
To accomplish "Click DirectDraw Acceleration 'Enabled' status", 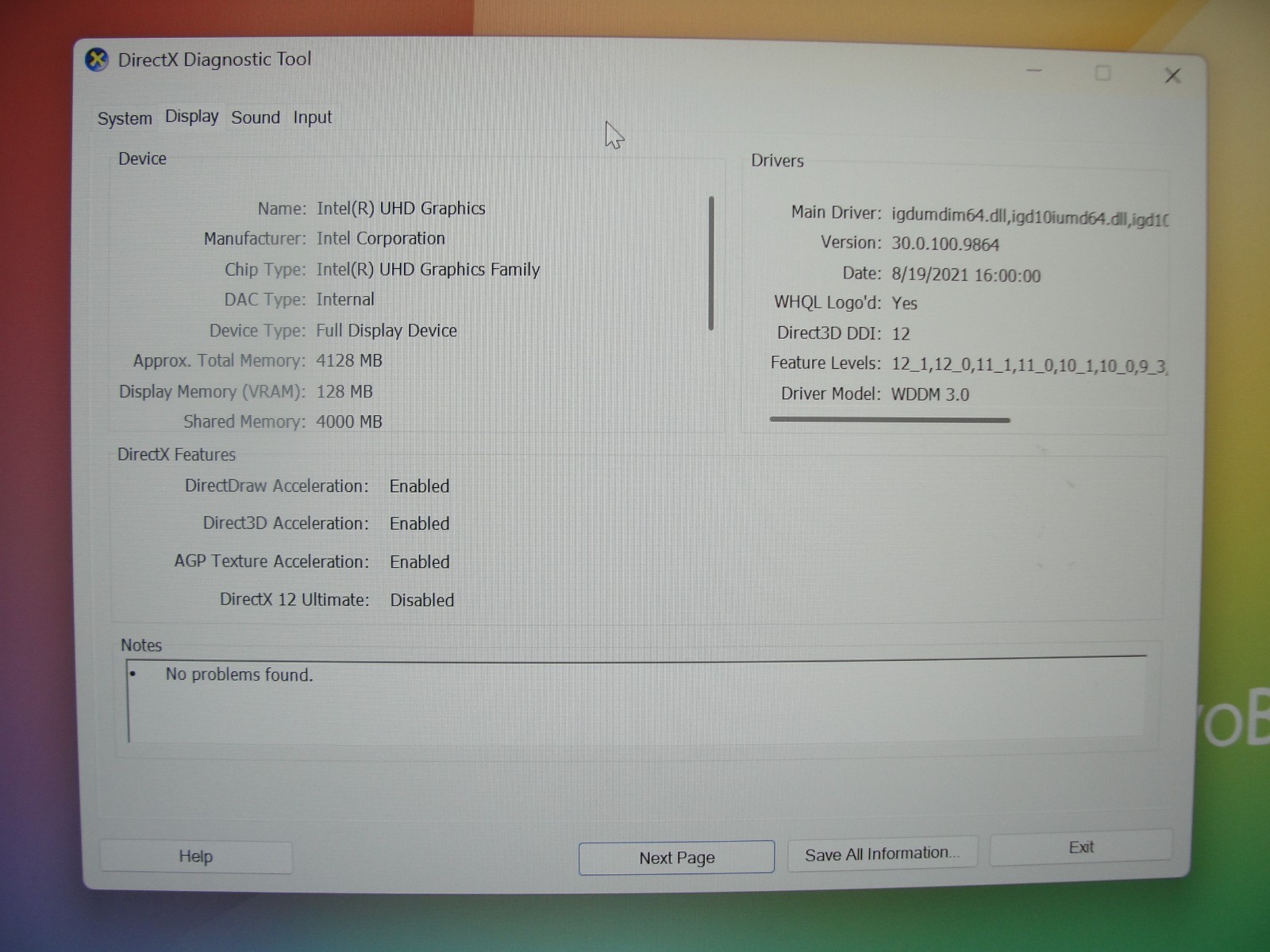I will (419, 486).
